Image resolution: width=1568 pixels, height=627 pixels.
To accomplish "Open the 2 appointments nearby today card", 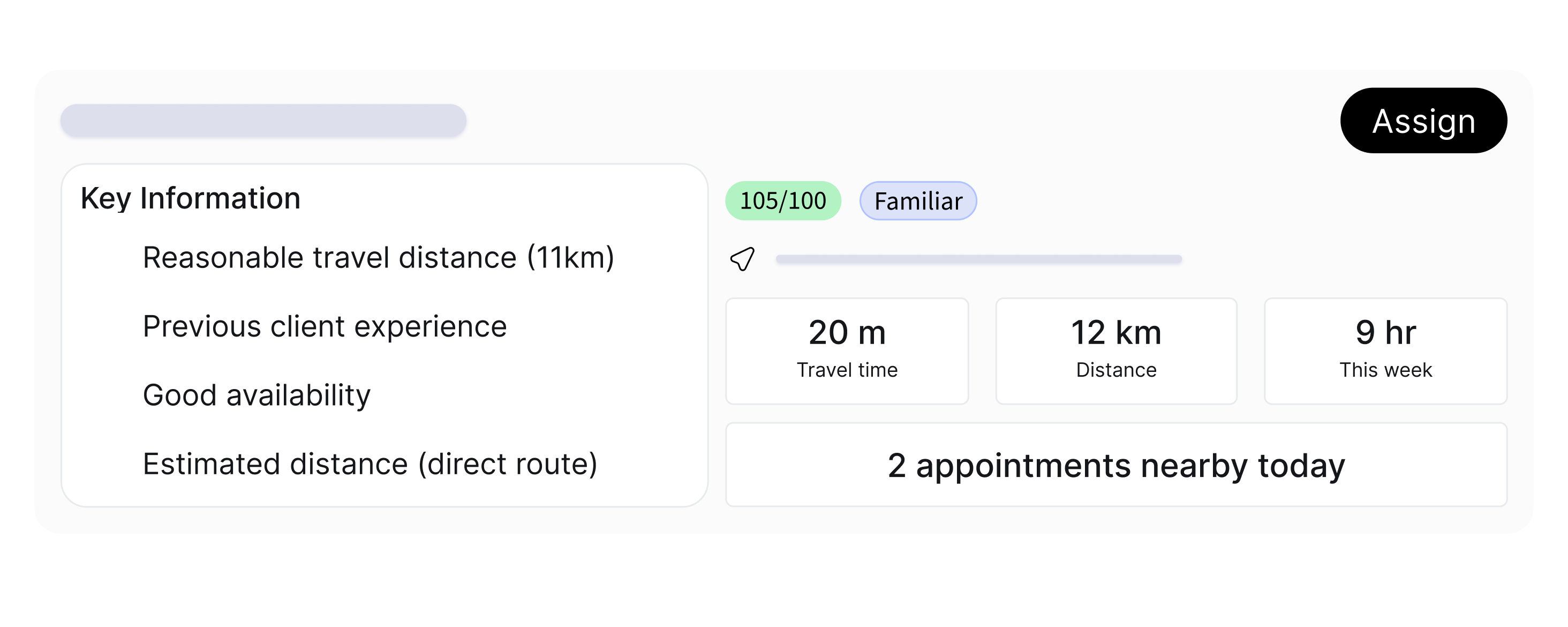I will [x=1115, y=465].
